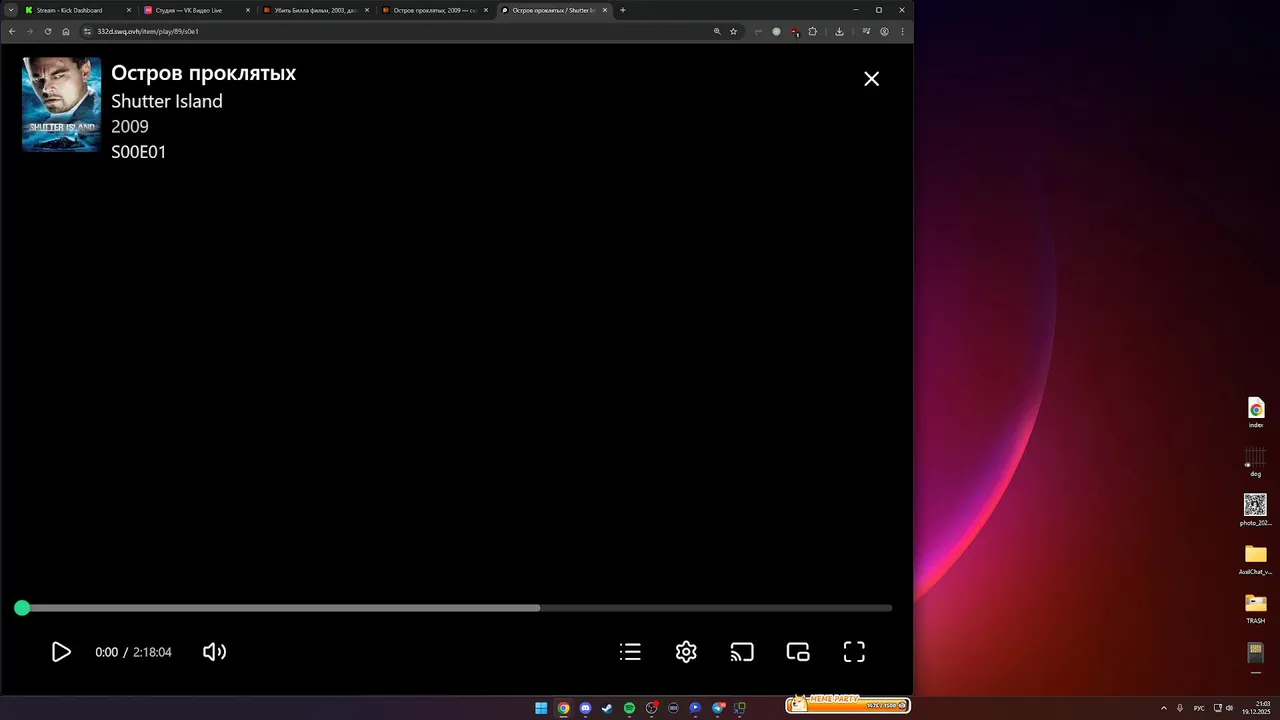Screen dimensions: 1280x720
Task: Mute the player volume speaker icon
Action: click(214, 652)
